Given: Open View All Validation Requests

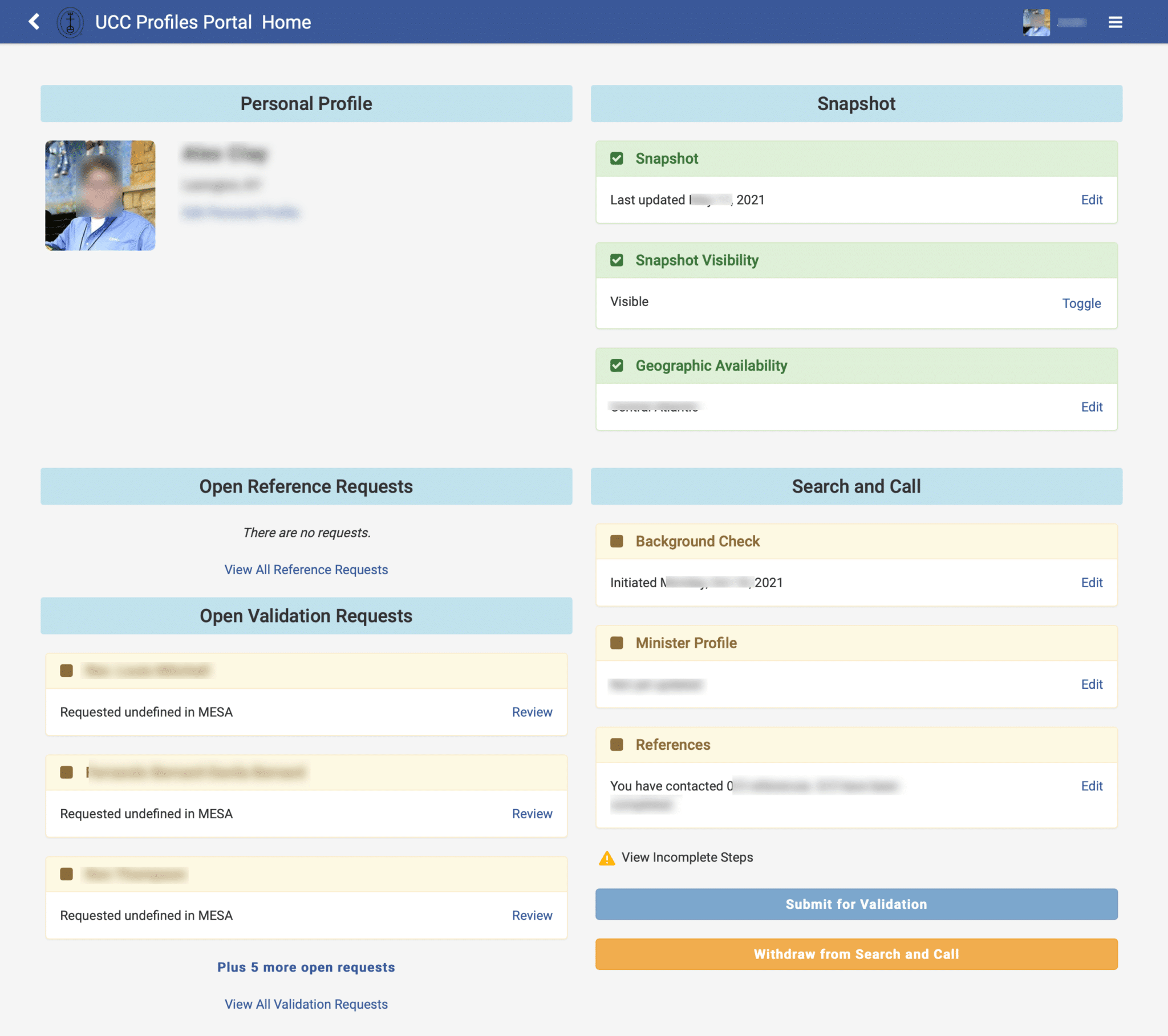Looking at the screenshot, I should point(306,1004).
